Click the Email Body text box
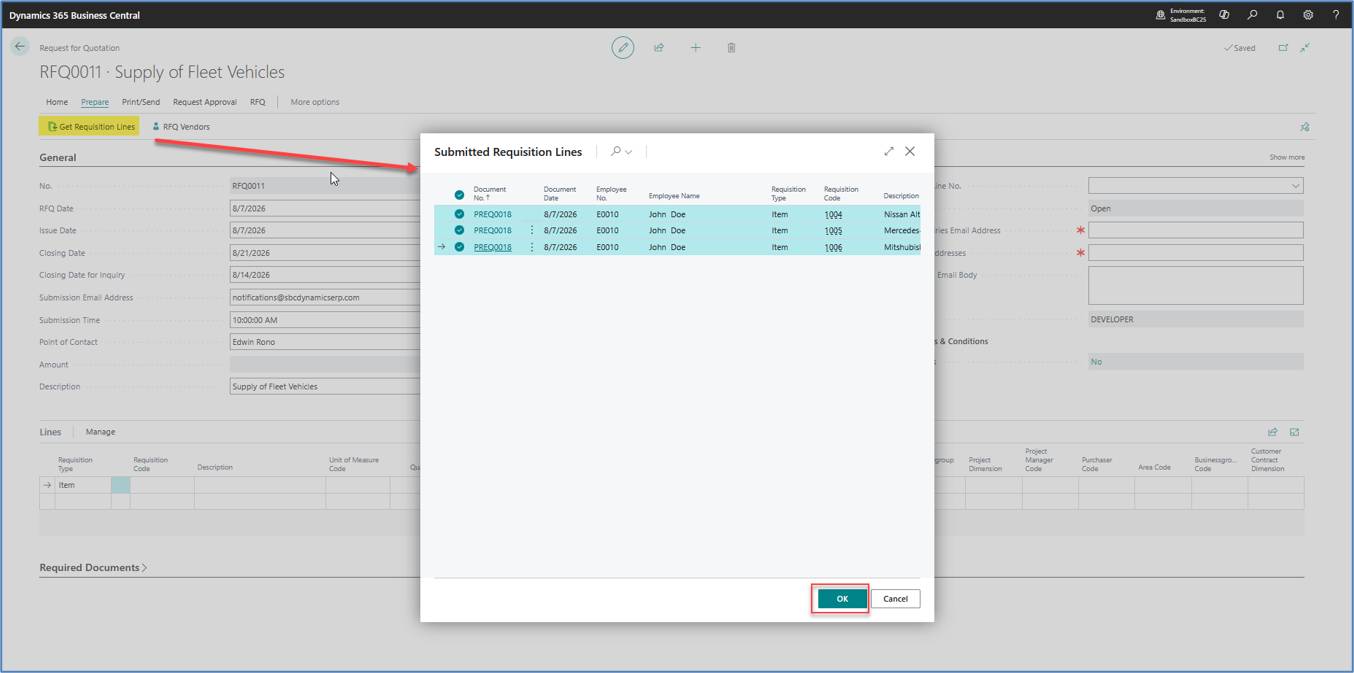Screen dimensions: 1354x673 [1196, 285]
